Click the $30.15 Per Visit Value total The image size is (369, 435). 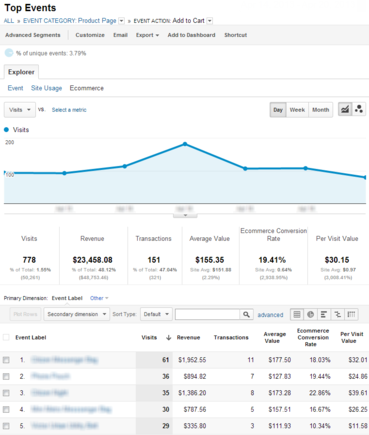[337, 260]
